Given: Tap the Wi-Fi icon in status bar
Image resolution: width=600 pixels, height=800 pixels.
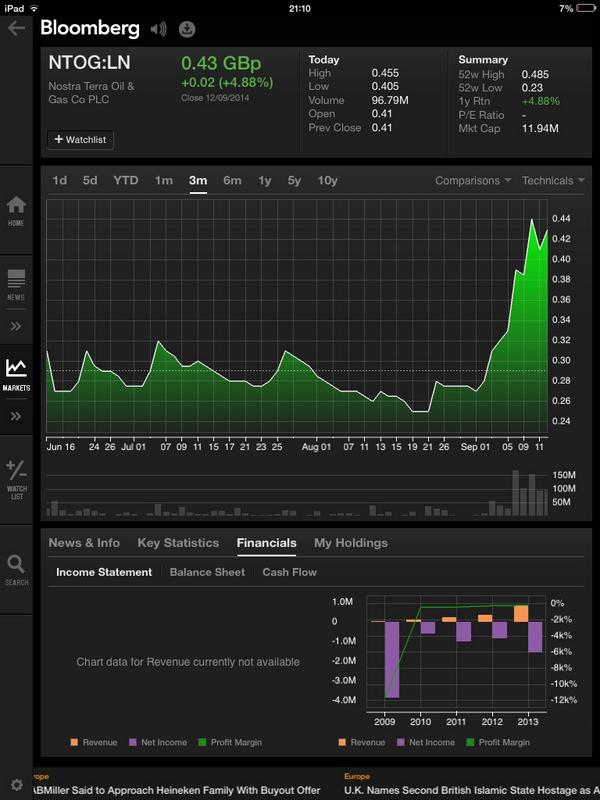Looking at the screenshot, I should tap(34, 8).
